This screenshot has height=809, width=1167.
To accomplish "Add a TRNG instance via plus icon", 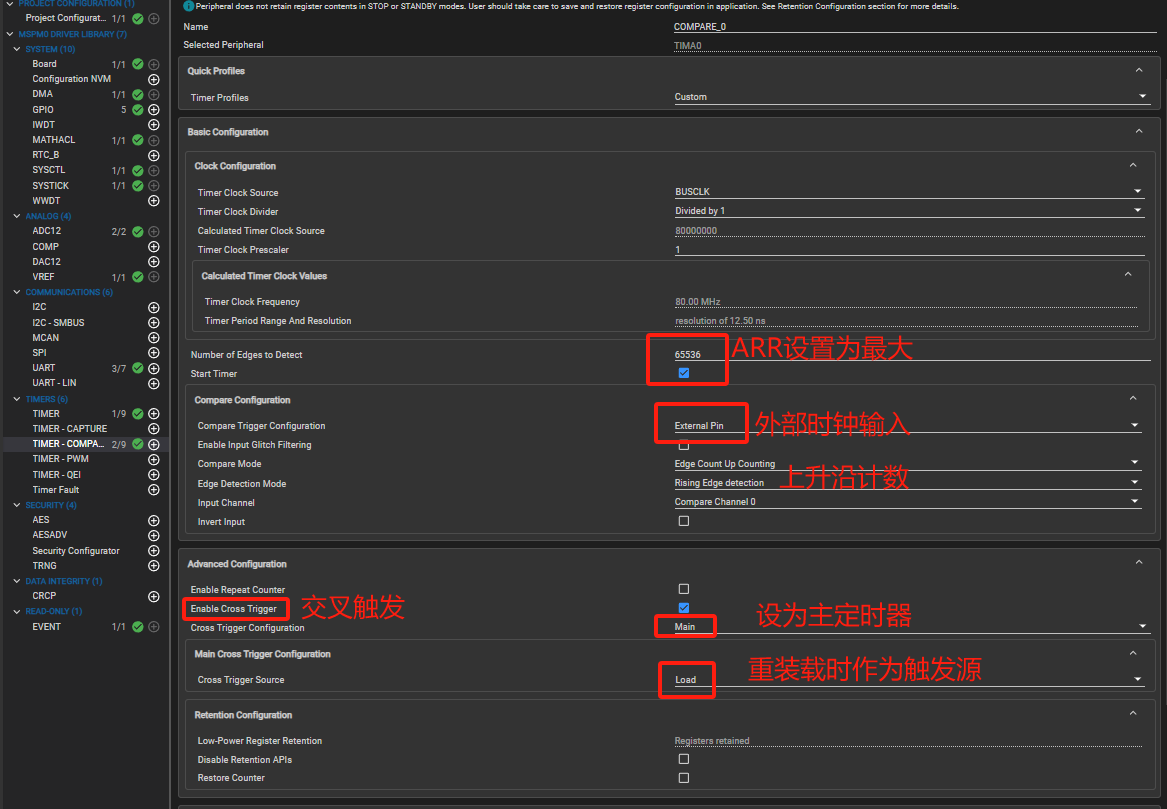I will point(154,566).
